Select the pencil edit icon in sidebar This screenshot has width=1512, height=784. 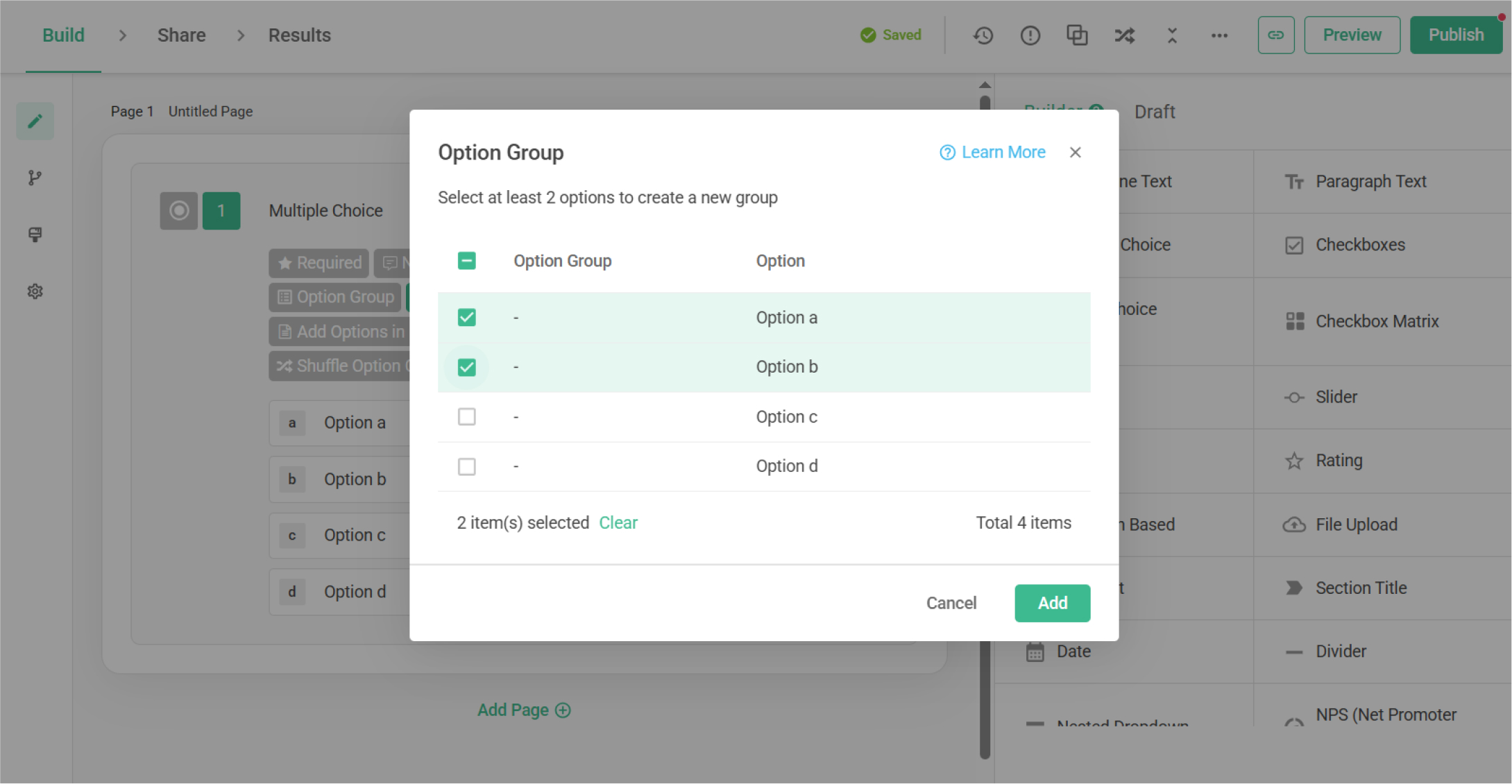pyautogui.click(x=35, y=121)
